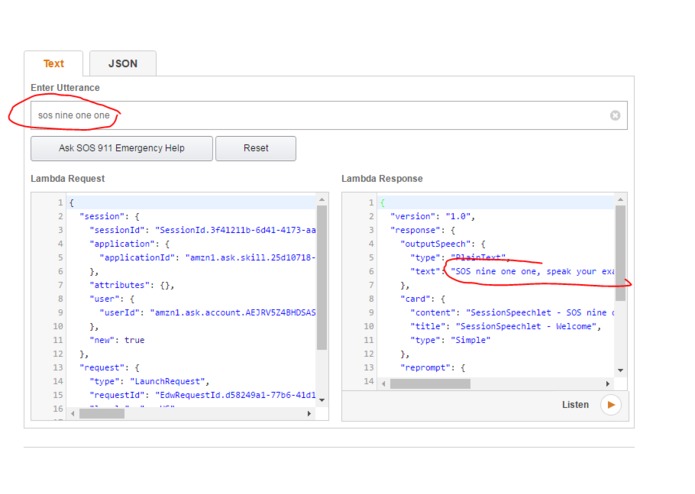Click Ask SOS 911 Emergency Help button
Viewport: 695px width, 494px height.
[x=121, y=148]
